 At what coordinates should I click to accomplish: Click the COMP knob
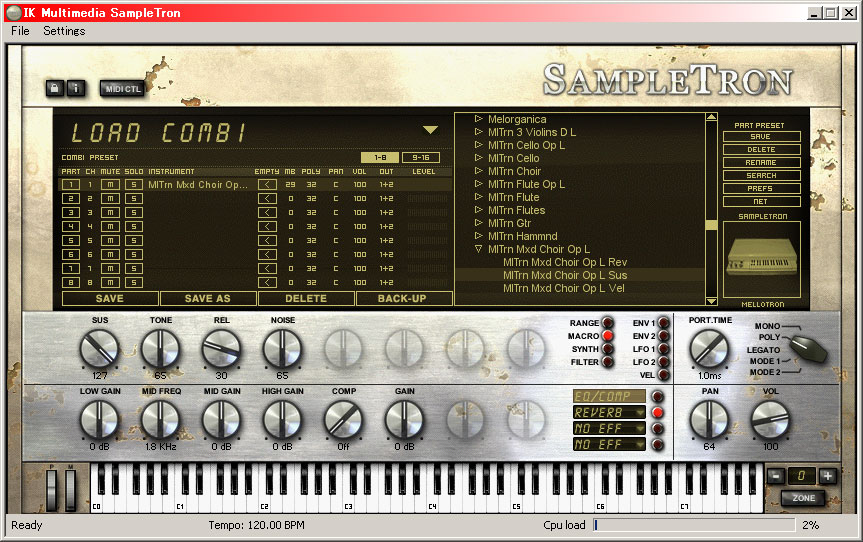pyautogui.click(x=343, y=420)
